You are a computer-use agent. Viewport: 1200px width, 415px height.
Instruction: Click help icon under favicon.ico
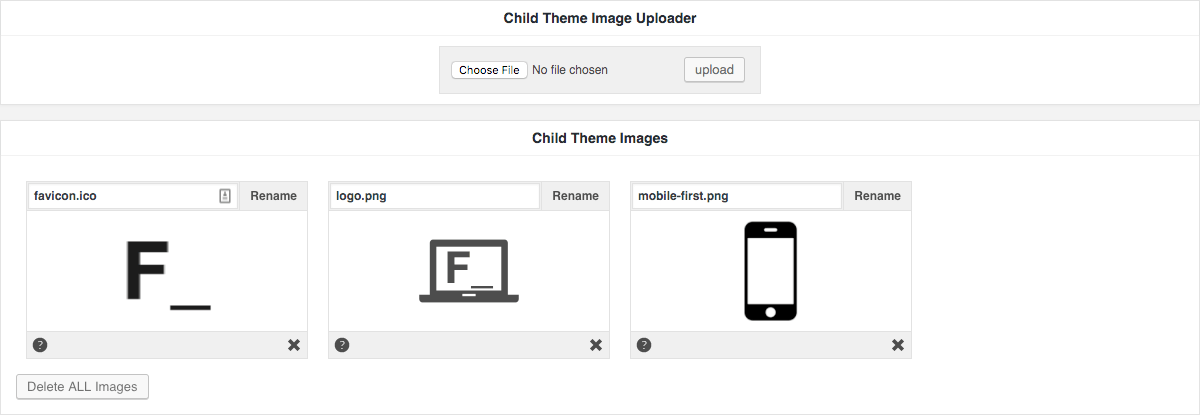40,345
